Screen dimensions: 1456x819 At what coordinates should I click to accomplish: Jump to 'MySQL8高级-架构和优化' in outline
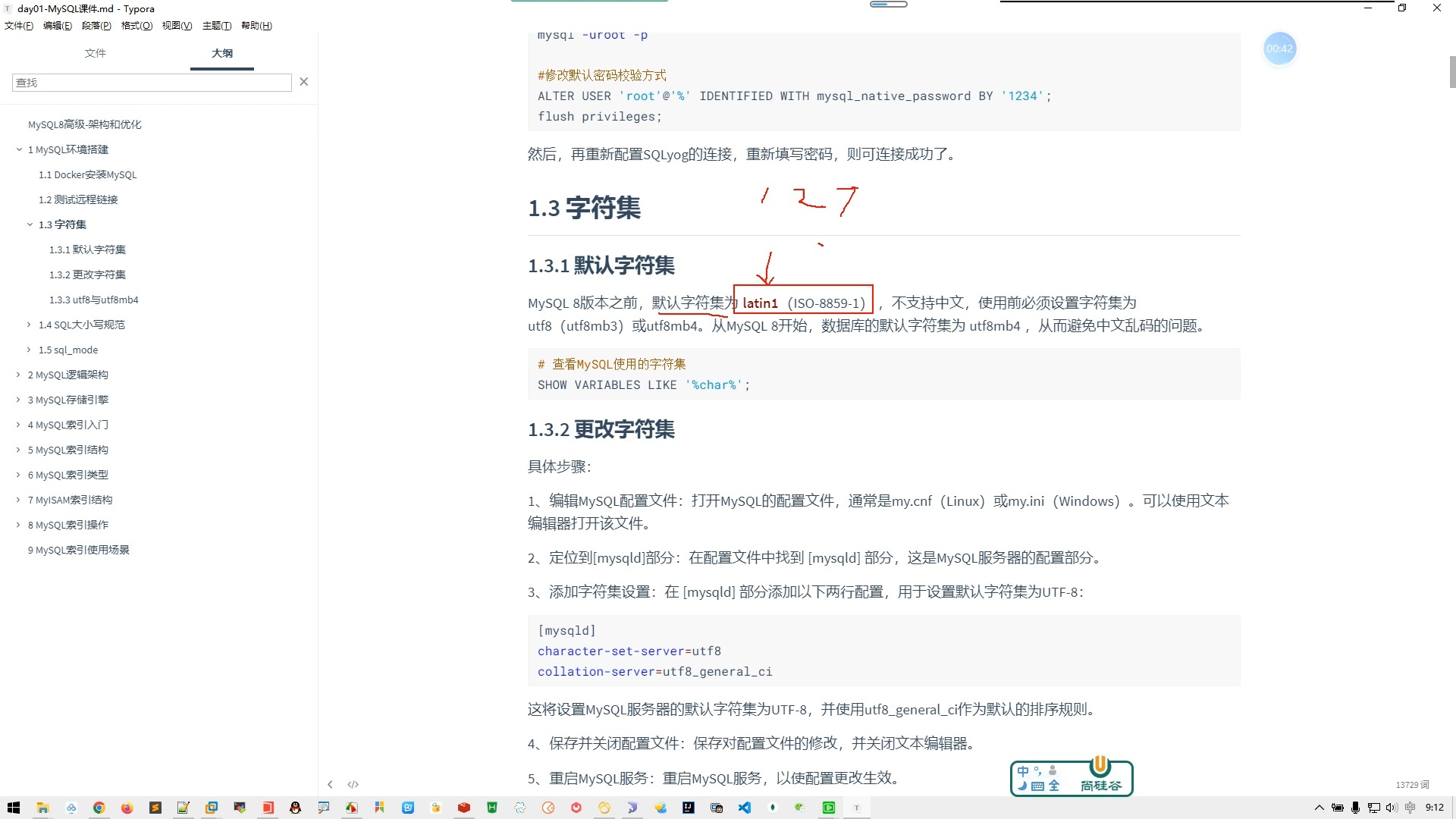[x=85, y=124]
